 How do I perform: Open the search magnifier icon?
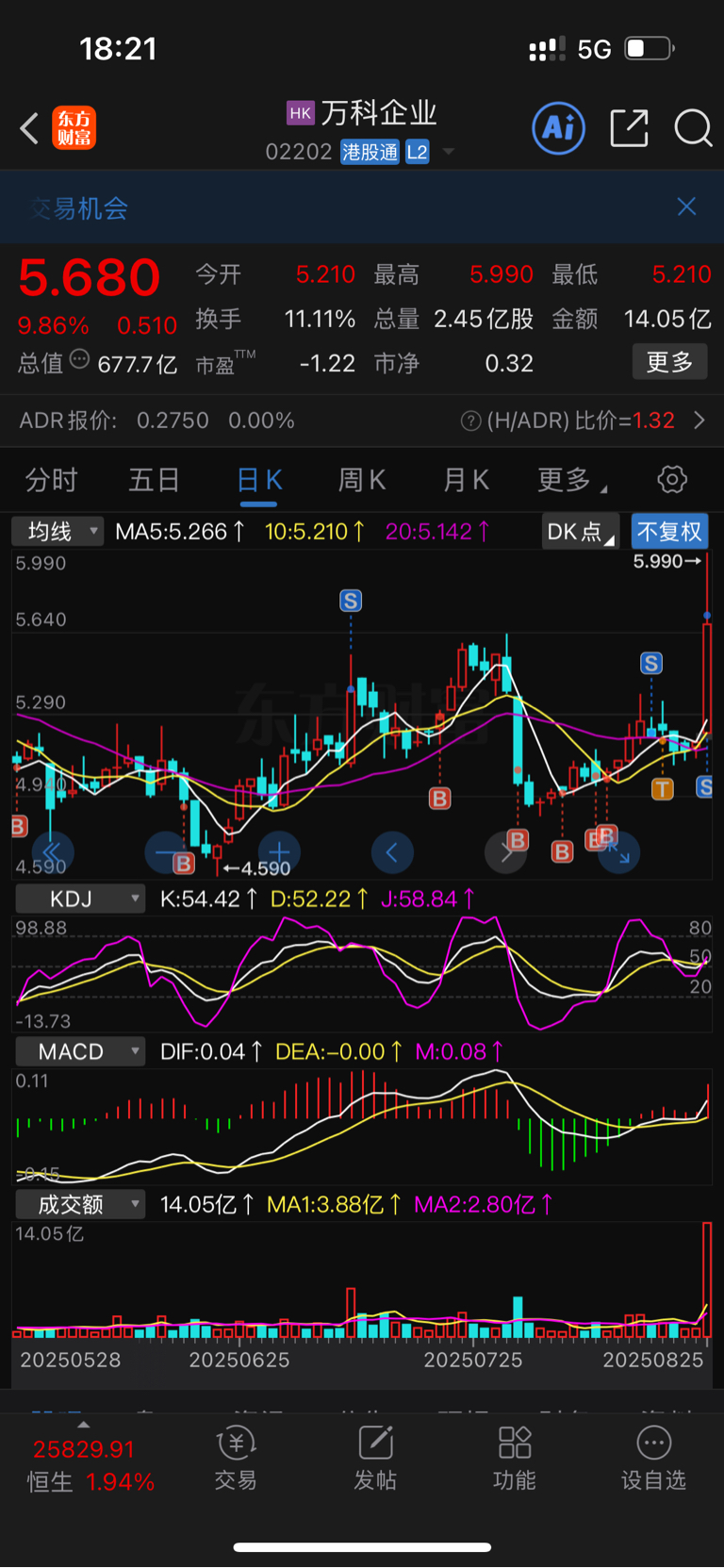pyautogui.click(x=693, y=128)
